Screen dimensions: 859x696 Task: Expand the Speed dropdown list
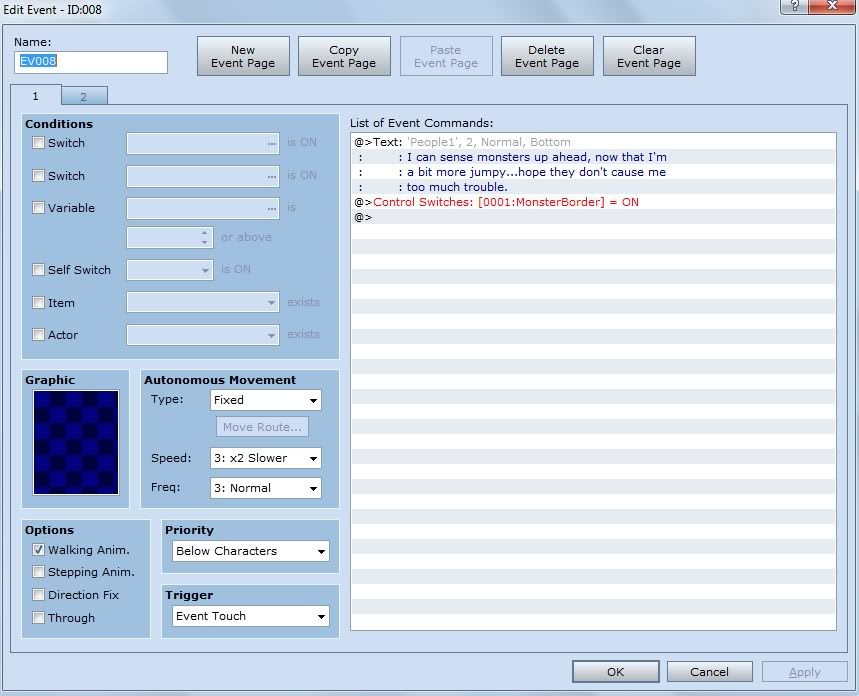click(x=265, y=458)
